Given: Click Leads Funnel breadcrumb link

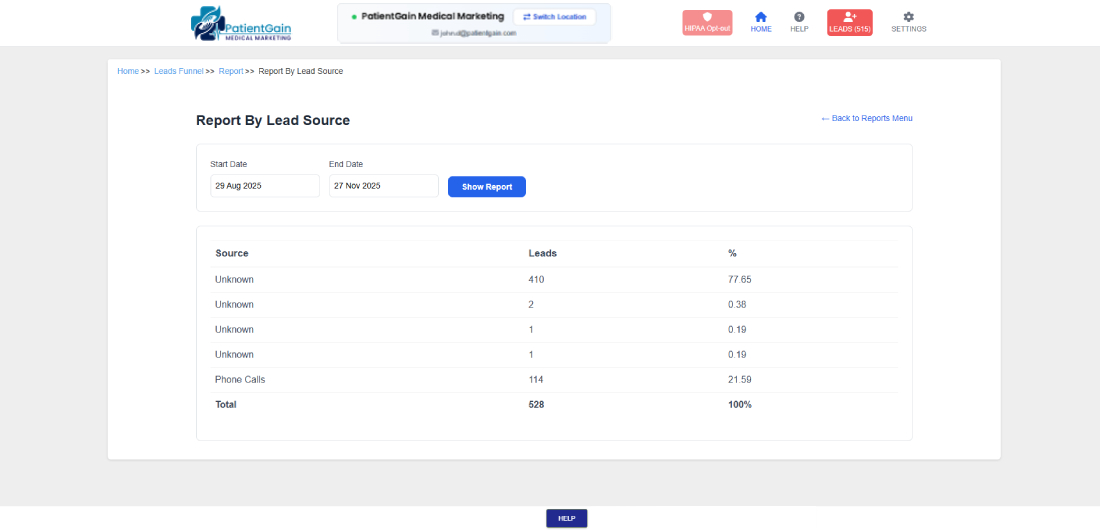Looking at the screenshot, I should click(x=179, y=71).
